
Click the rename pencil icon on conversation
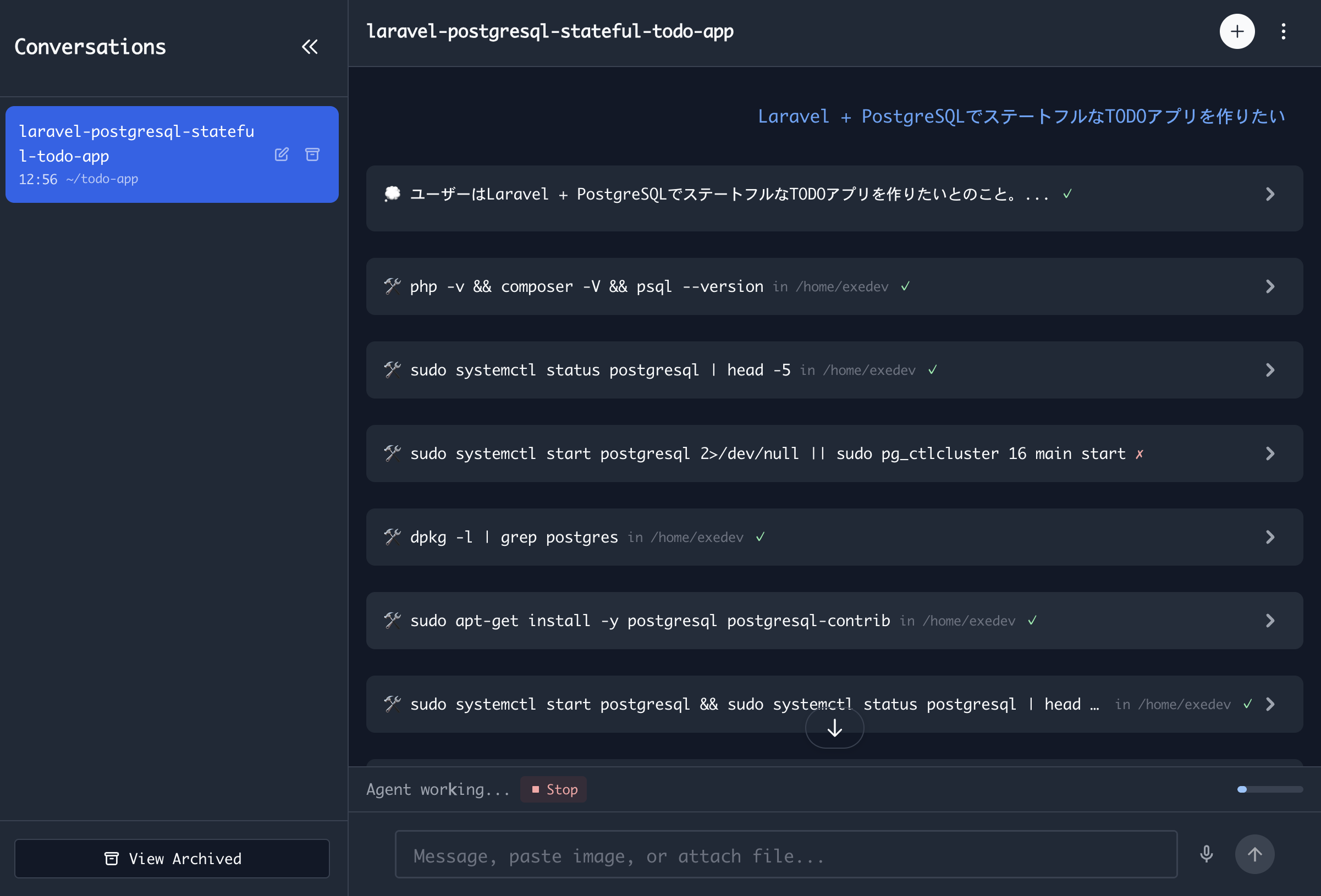tap(282, 154)
